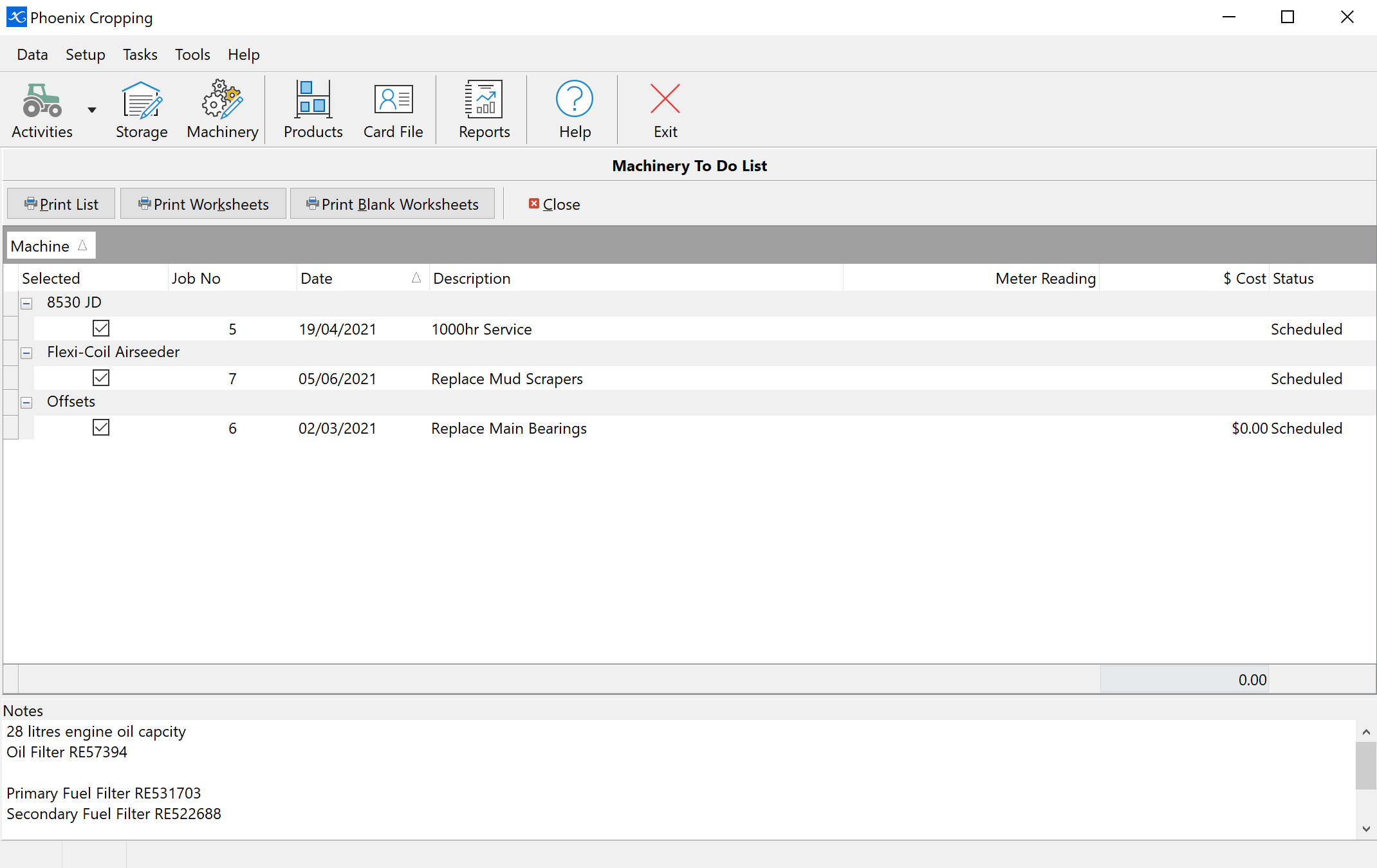
Task: Open the Card File contact icon
Action: (x=393, y=109)
